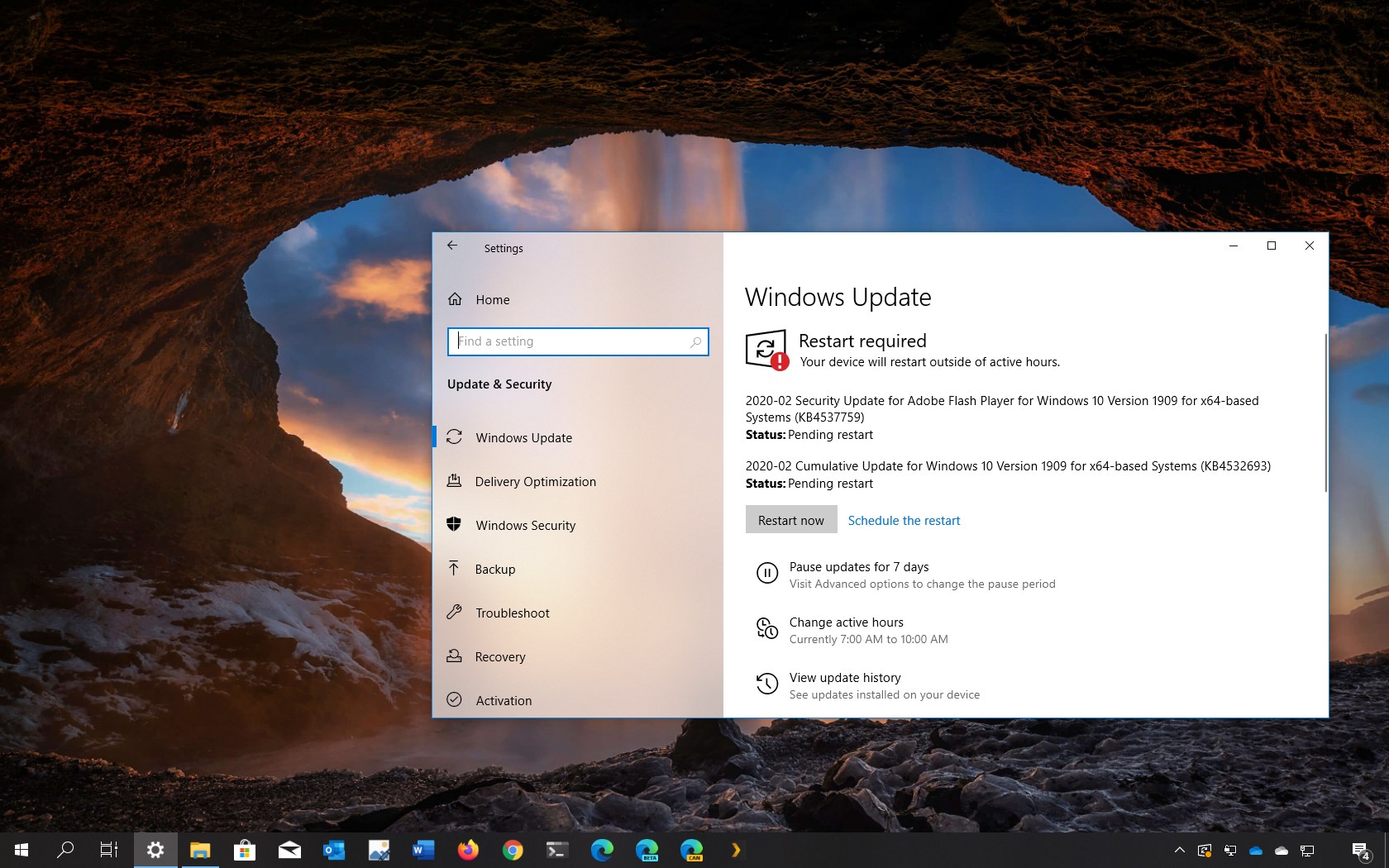
Task: Open taskbar Search
Action: point(65,850)
